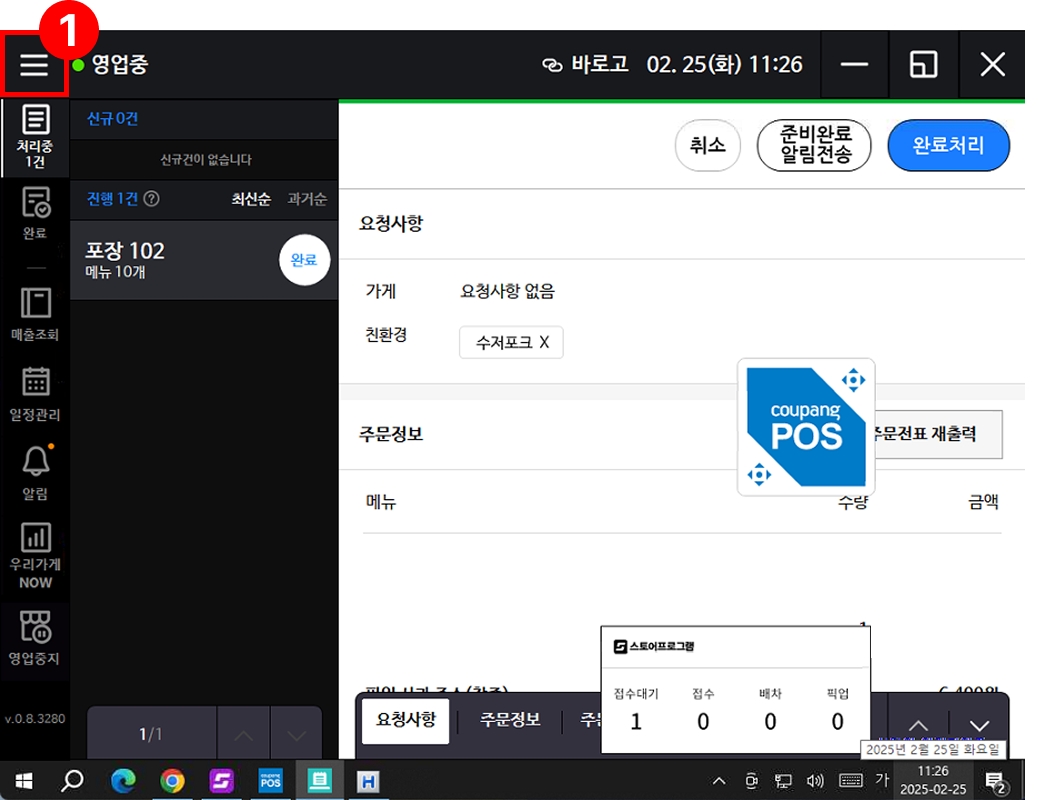Click the help icon next to 진행 1건

click(x=151, y=199)
